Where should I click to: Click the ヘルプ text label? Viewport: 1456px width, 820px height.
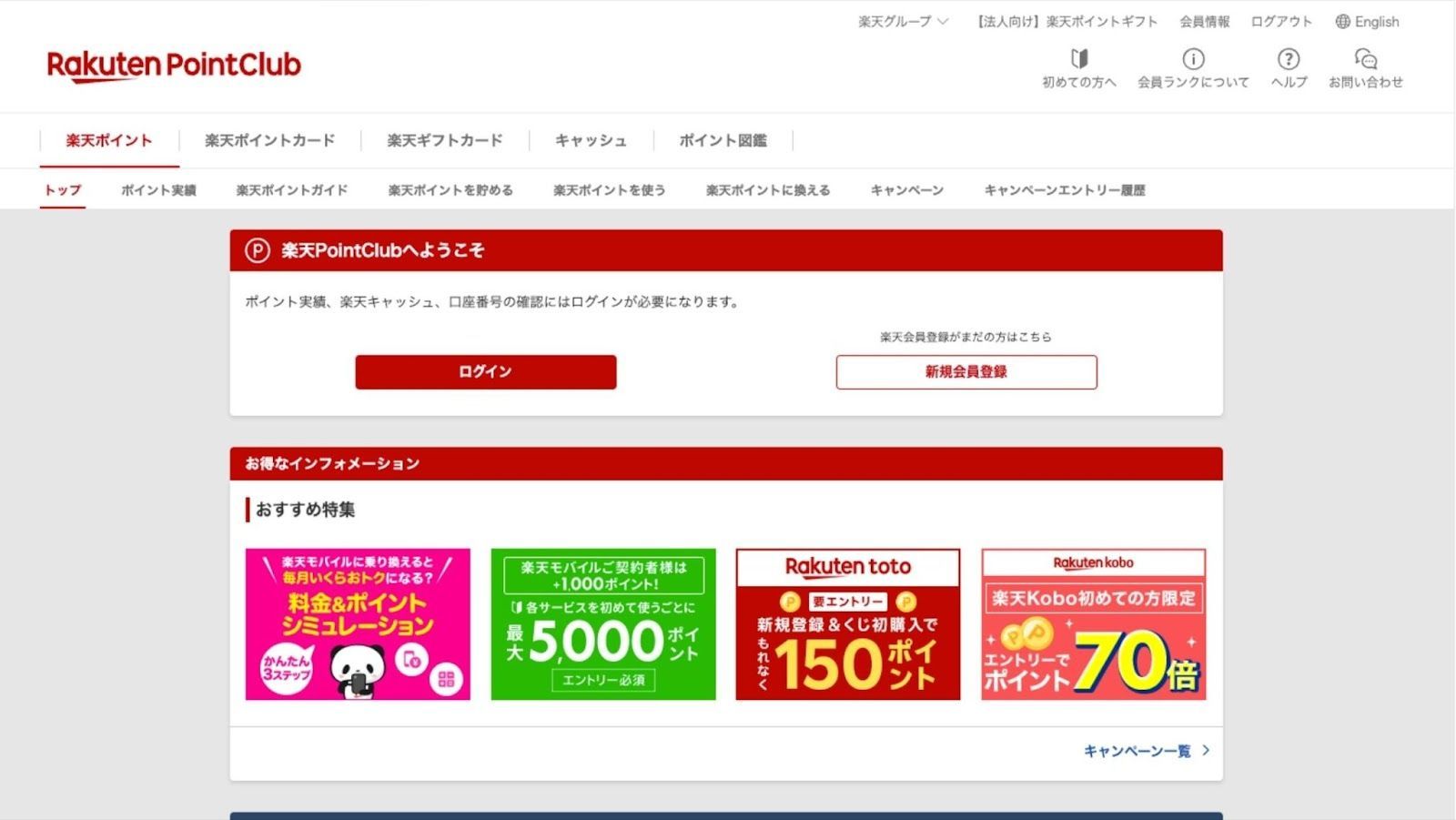click(x=1289, y=82)
